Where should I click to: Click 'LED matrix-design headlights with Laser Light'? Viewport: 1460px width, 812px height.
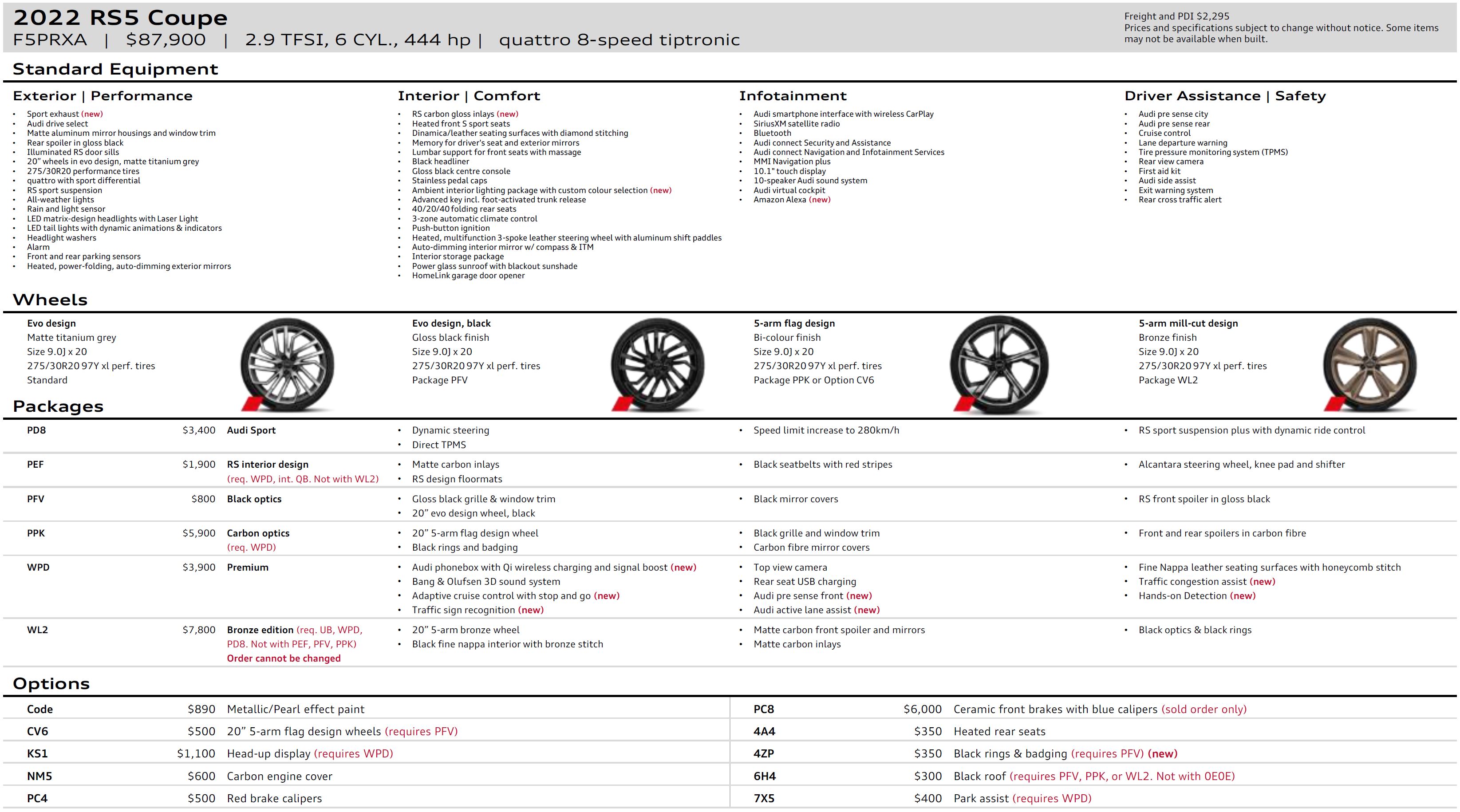(x=112, y=219)
